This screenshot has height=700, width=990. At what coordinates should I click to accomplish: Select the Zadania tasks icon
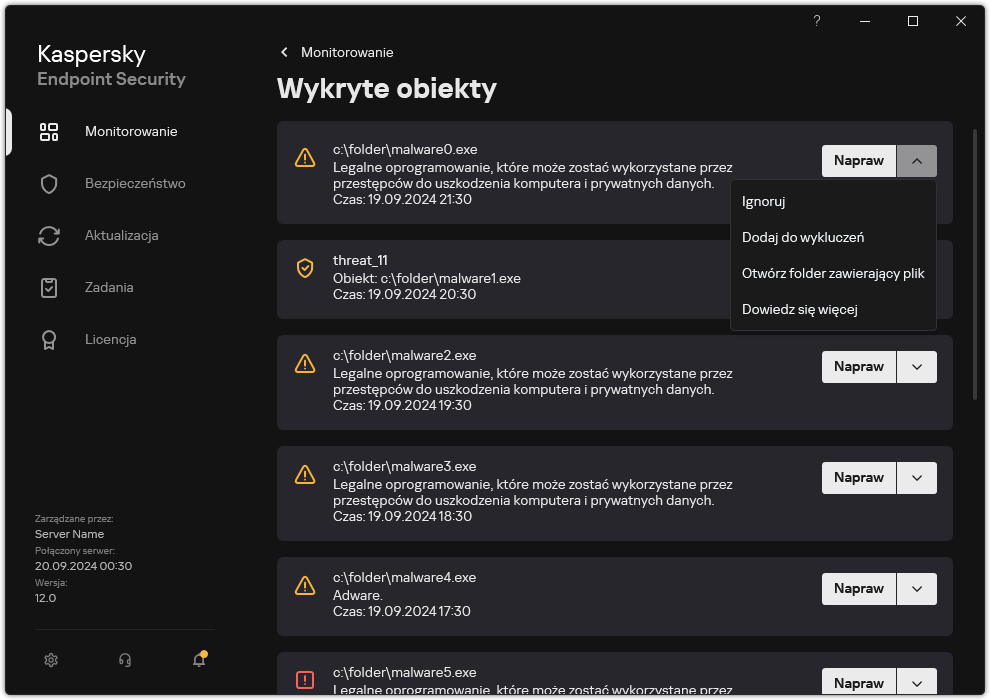(x=49, y=287)
